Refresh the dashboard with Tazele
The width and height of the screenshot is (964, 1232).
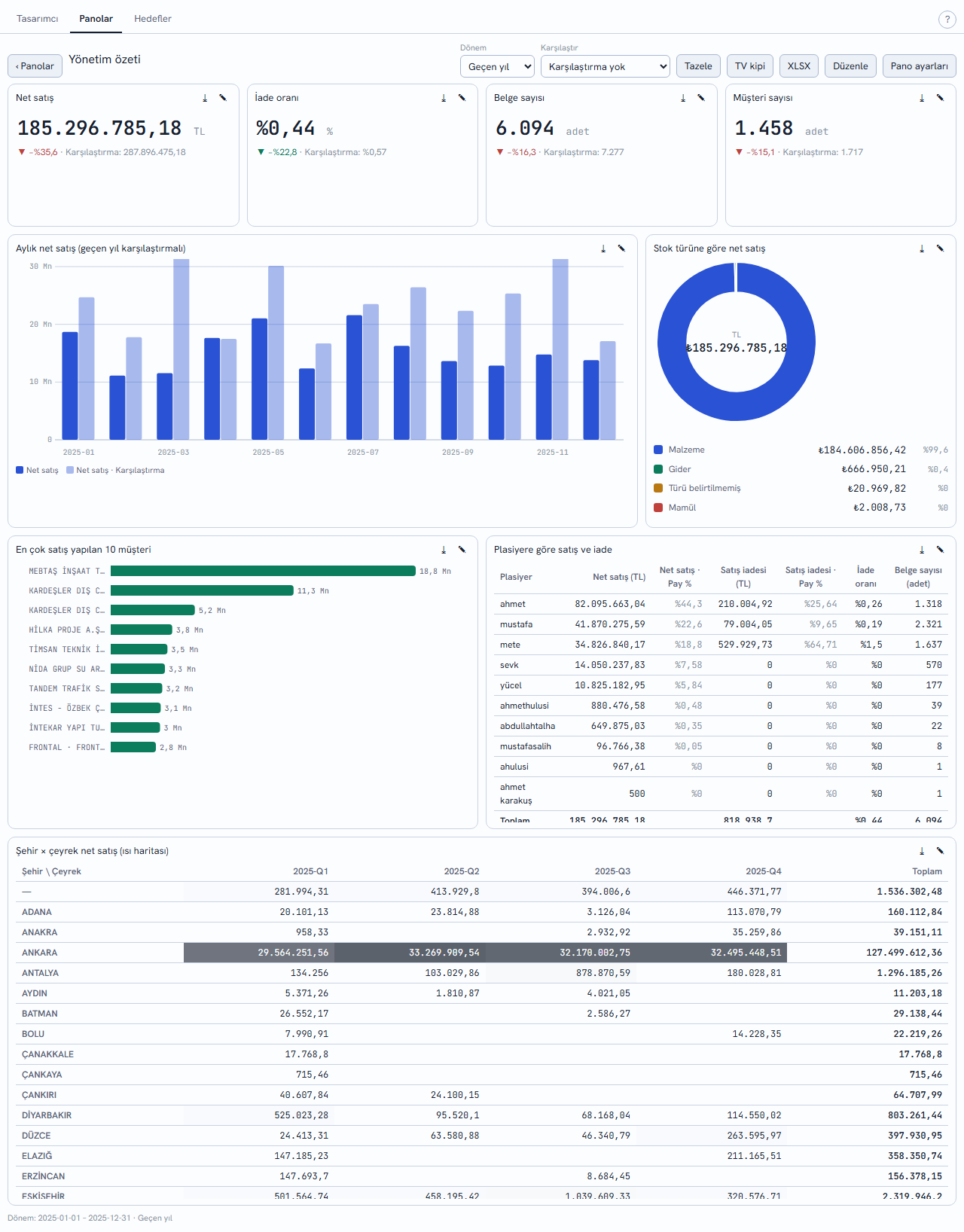698,66
